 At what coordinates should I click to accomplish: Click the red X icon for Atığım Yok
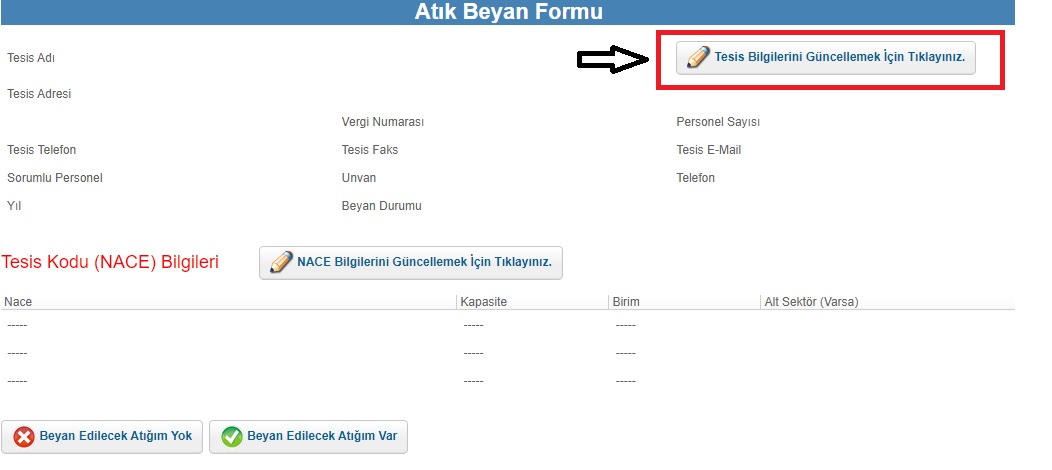pos(24,437)
